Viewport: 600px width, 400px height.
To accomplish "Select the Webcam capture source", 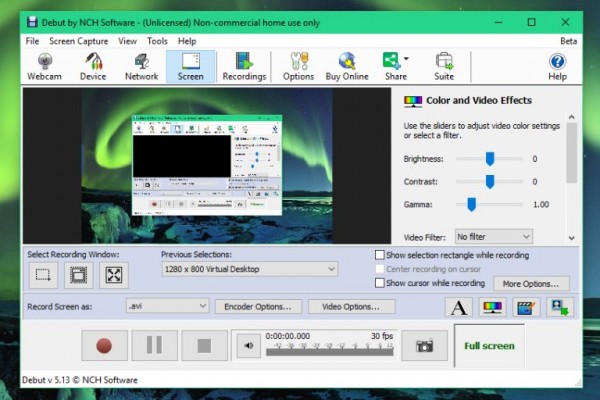I will point(44,66).
